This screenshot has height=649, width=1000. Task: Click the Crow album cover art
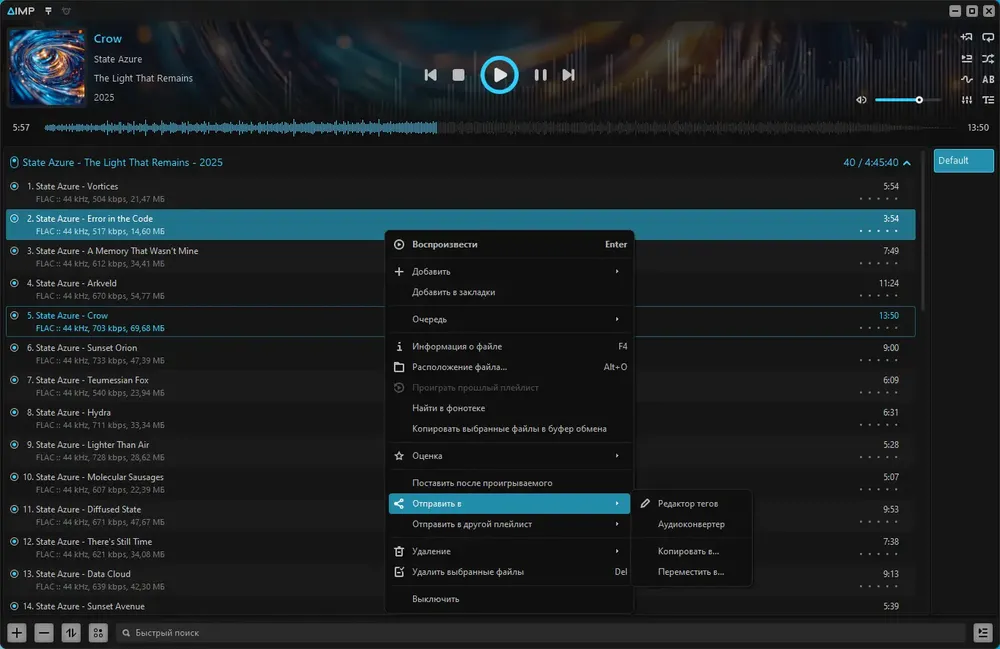[47, 67]
